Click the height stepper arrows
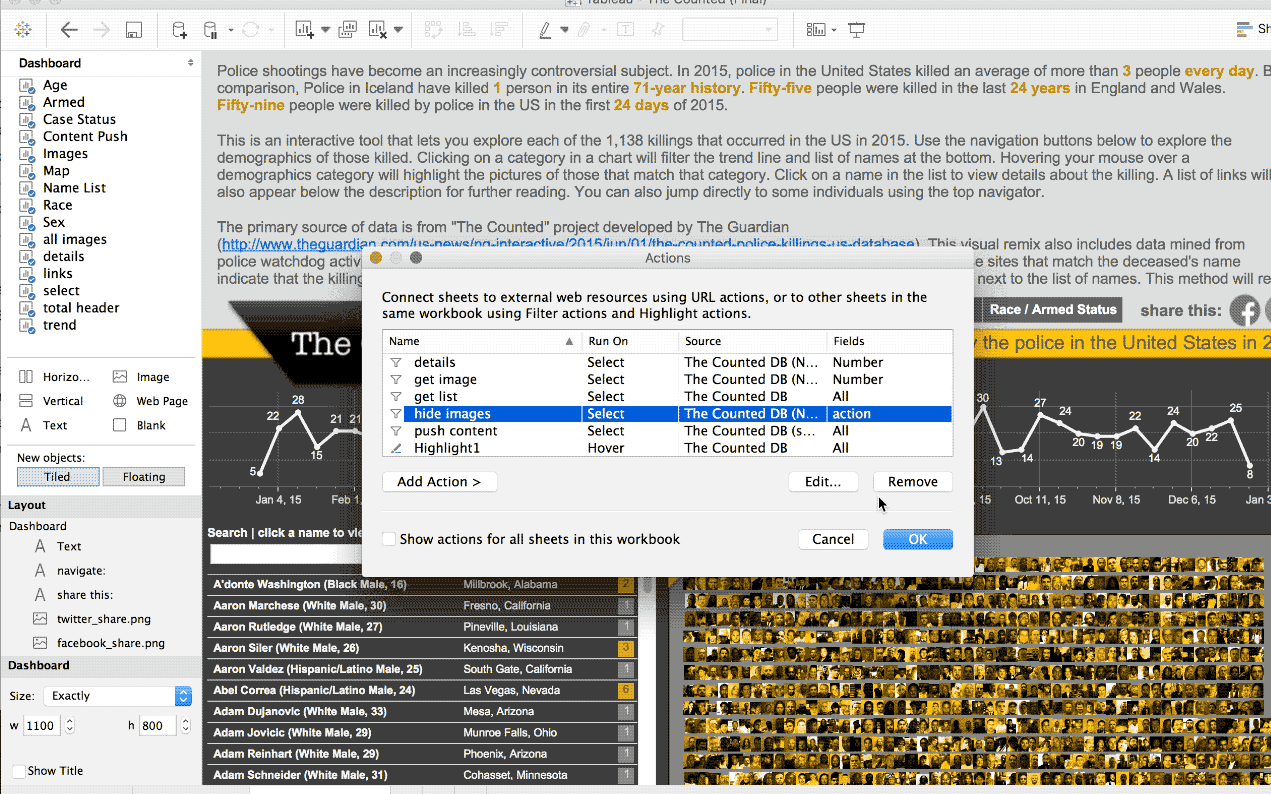Image resolution: width=1271 pixels, height=794 pixels. click(x=184, y=726)
